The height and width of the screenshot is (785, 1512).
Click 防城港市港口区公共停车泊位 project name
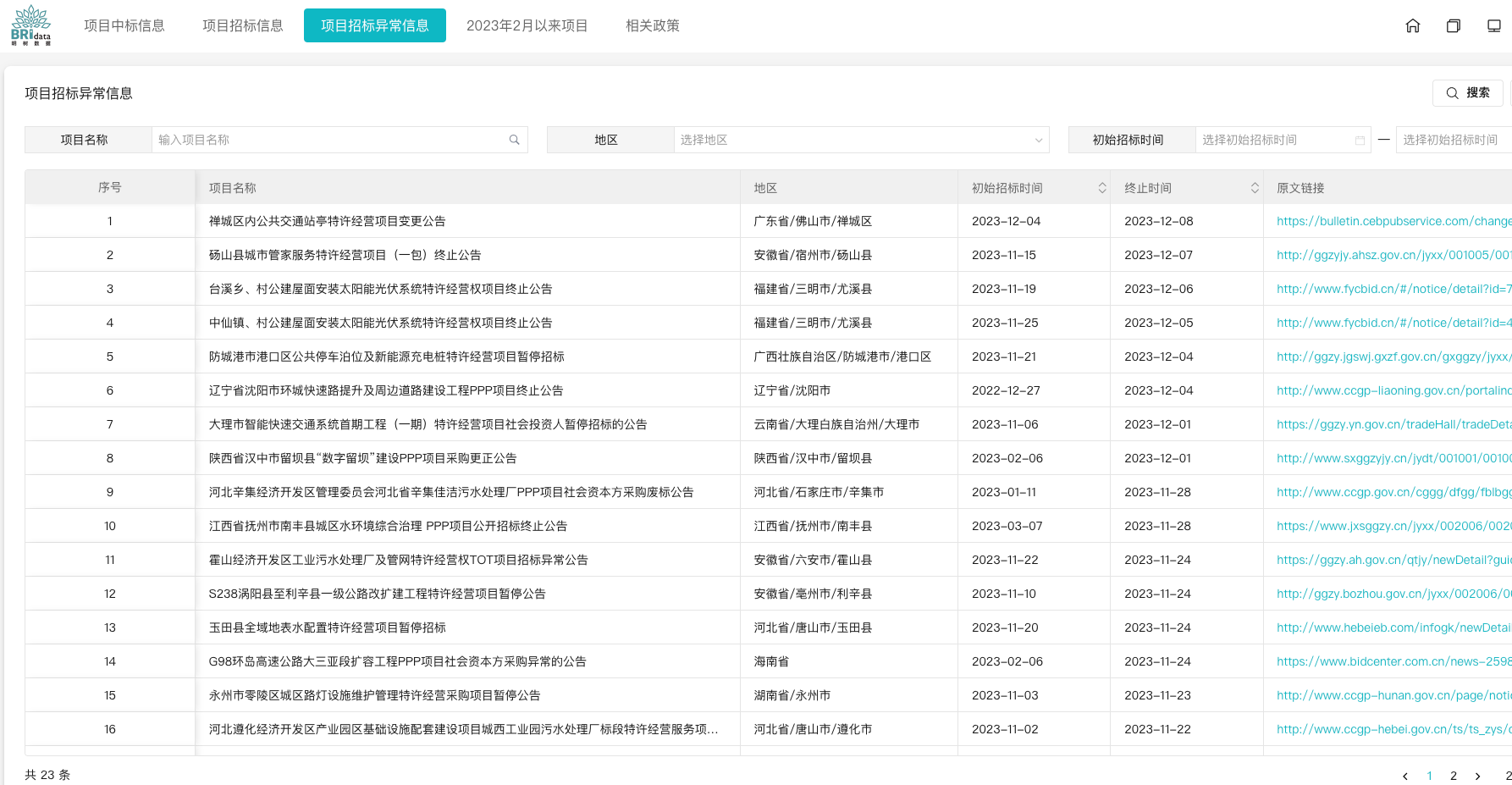pos(386,357)
